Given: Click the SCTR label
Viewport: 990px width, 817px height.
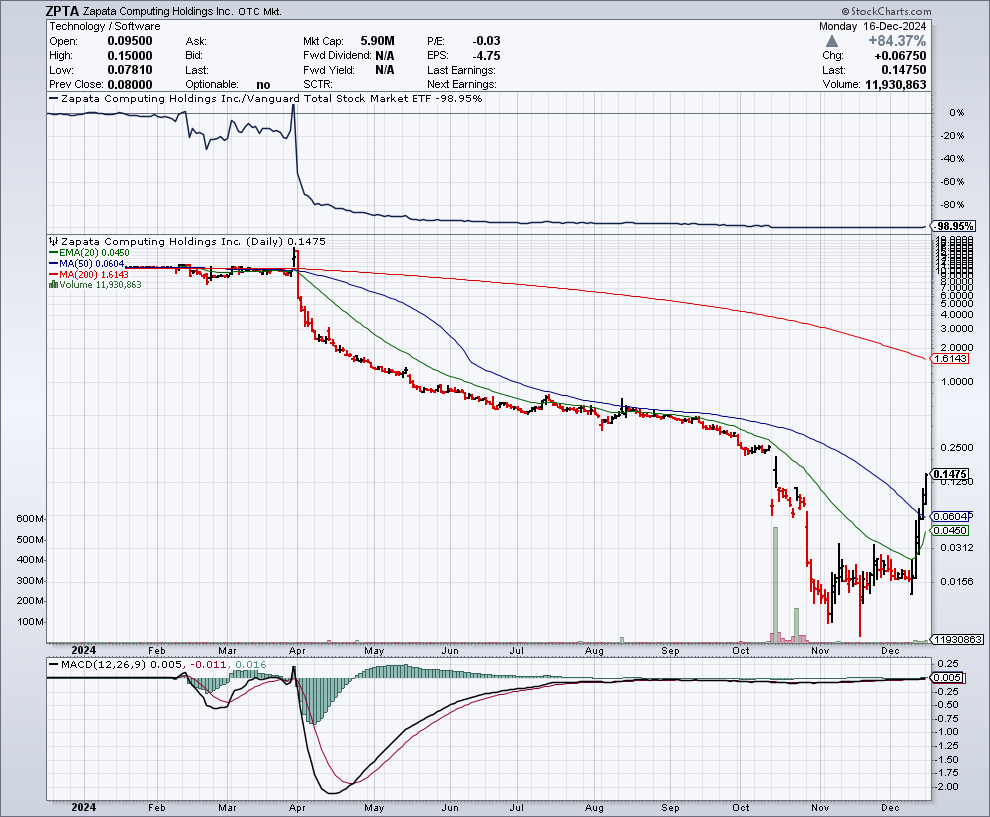Looking at the screenshot, I should click(318, 85).
